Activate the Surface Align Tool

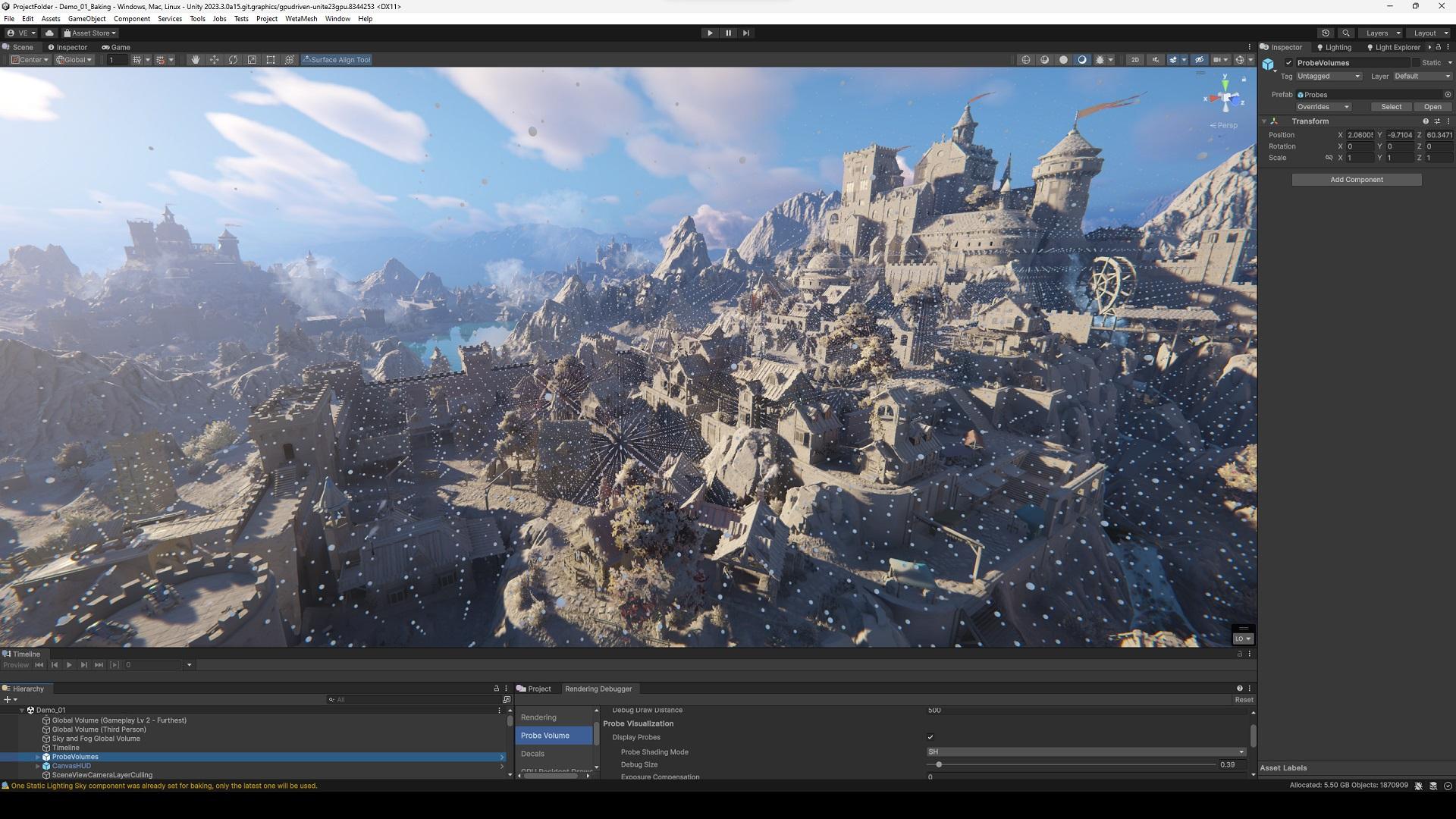[x=336, y=60]
